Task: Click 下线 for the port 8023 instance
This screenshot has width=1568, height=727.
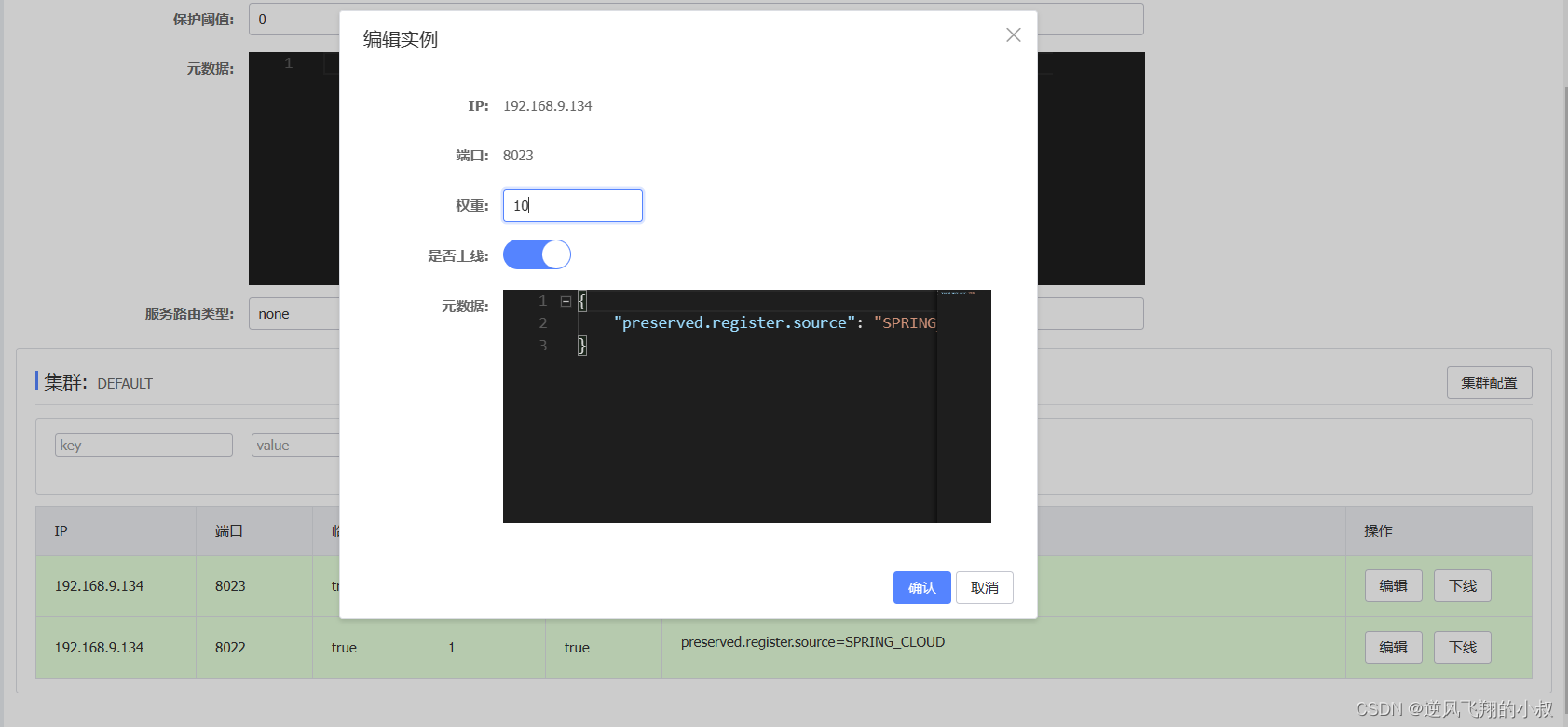Action: 1462,586
